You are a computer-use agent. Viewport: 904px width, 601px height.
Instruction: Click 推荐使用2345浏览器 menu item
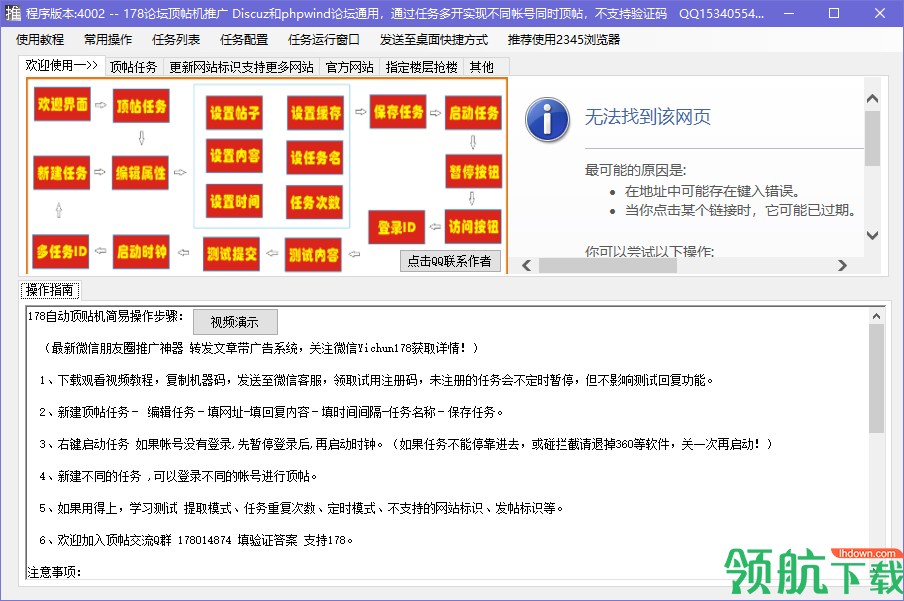(564, 39)
